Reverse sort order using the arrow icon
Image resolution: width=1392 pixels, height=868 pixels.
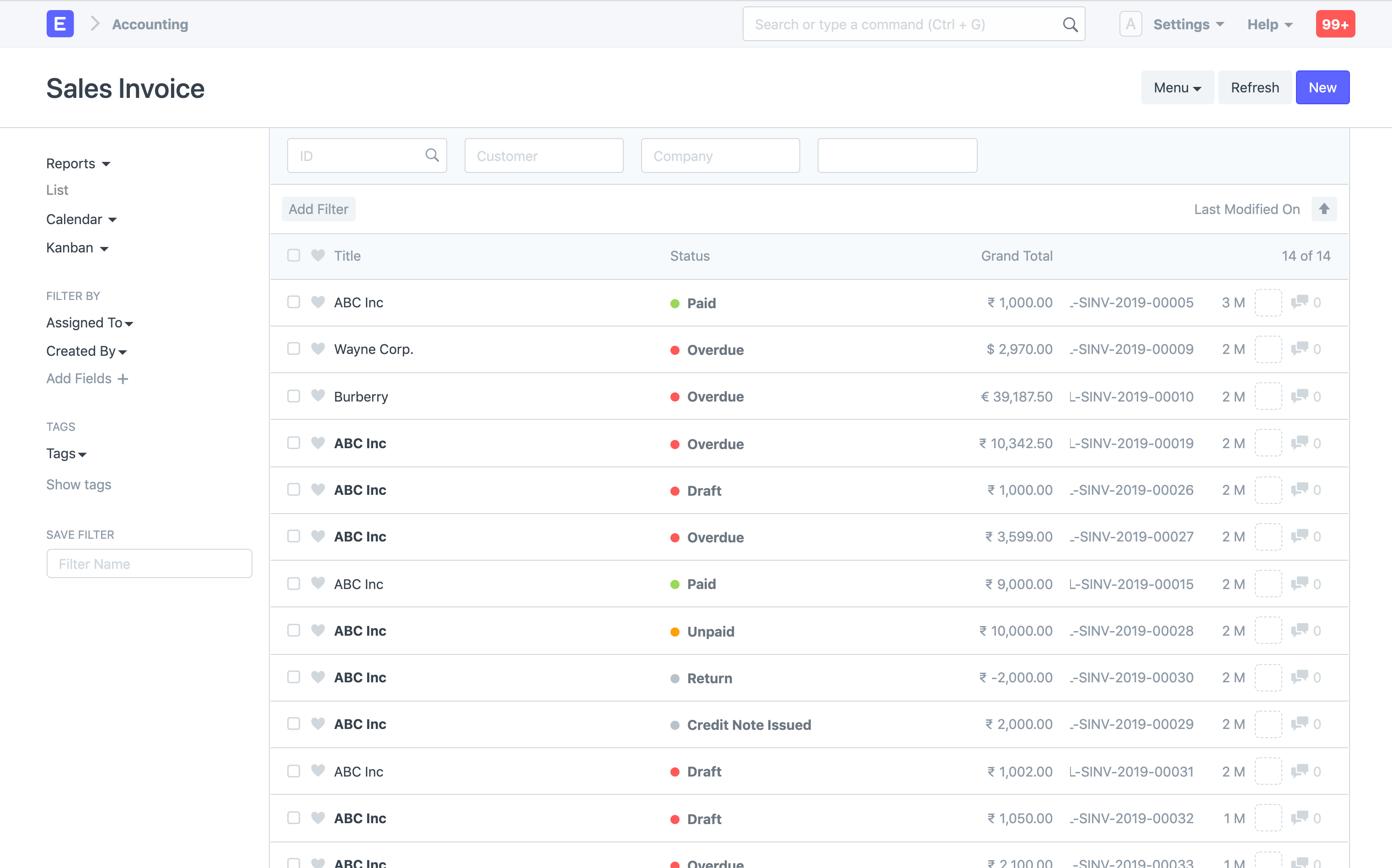pos(1324,209)
